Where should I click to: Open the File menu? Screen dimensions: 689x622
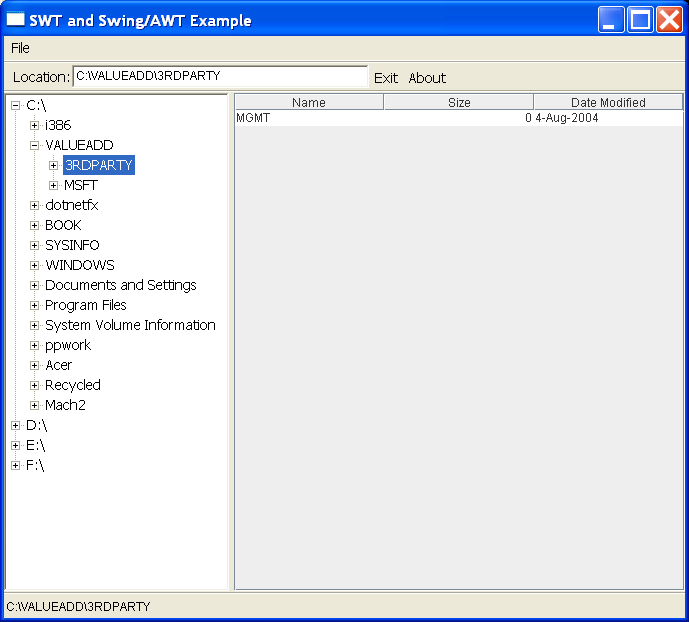(20, 48)
